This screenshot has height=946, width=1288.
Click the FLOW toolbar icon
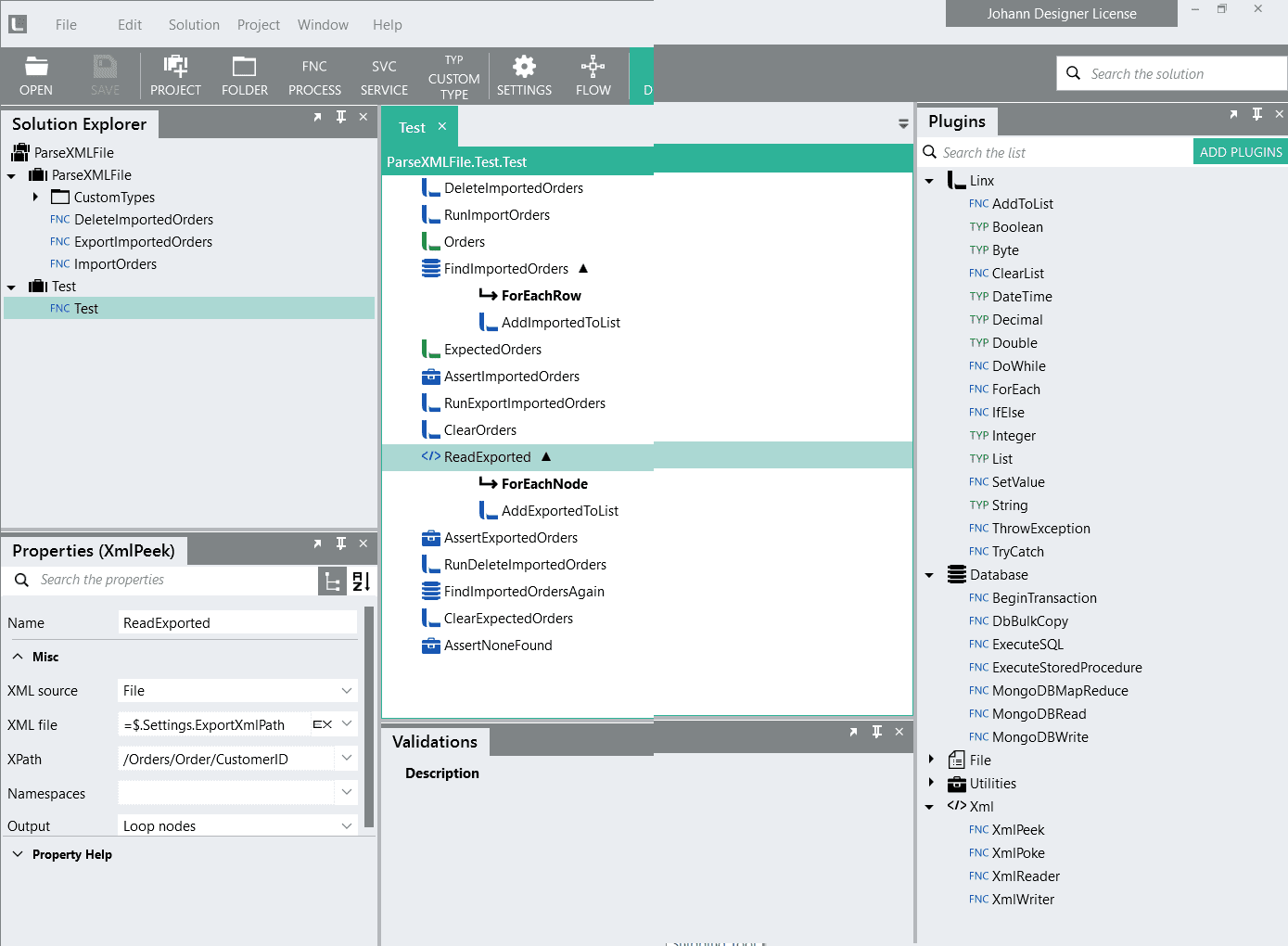click(593, 75)
